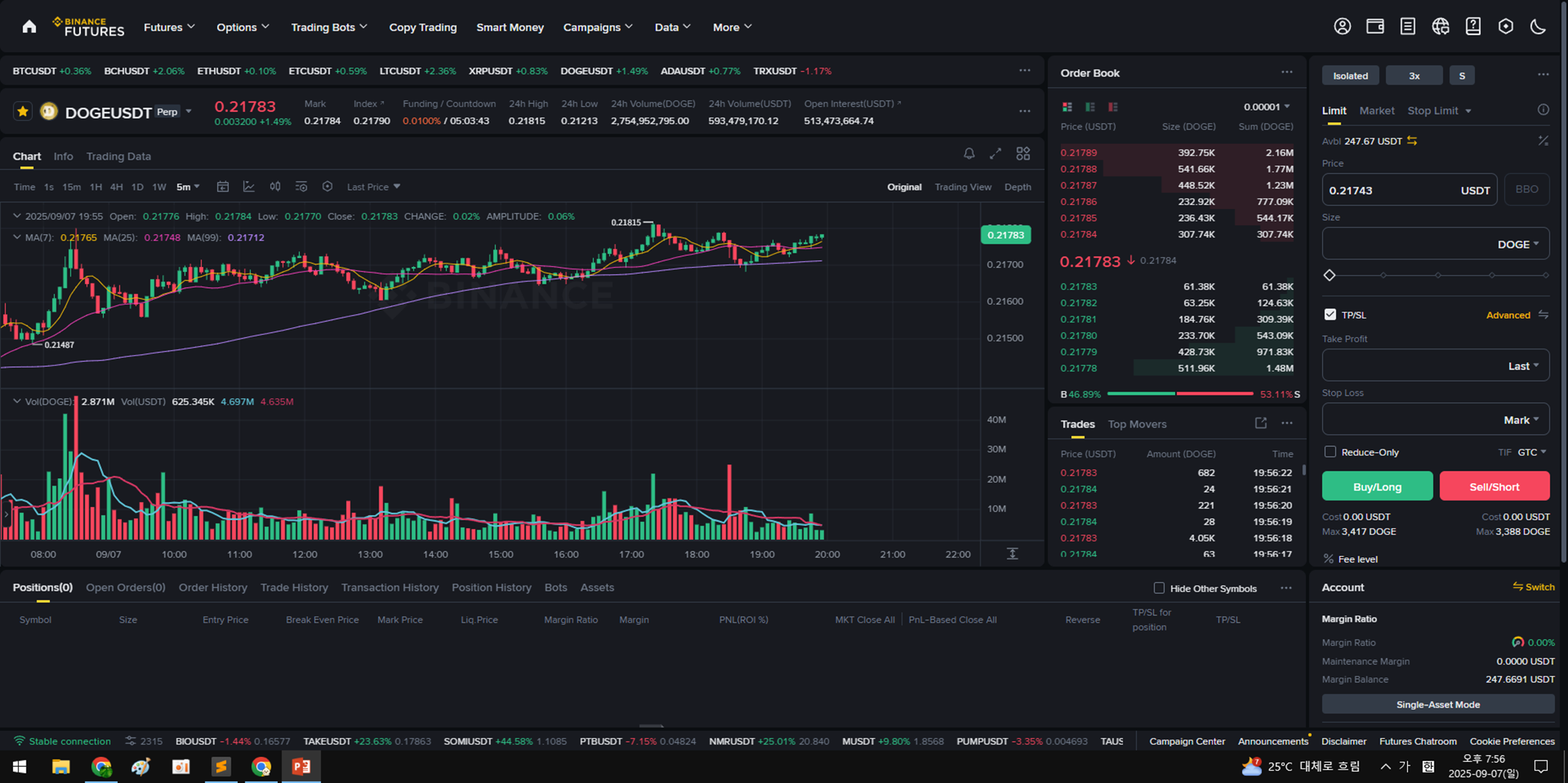This screenshot has width=1568, height=783.
Task: Open the trading calculator icon
Action: pyautogui.click(x=1543, y=141)
